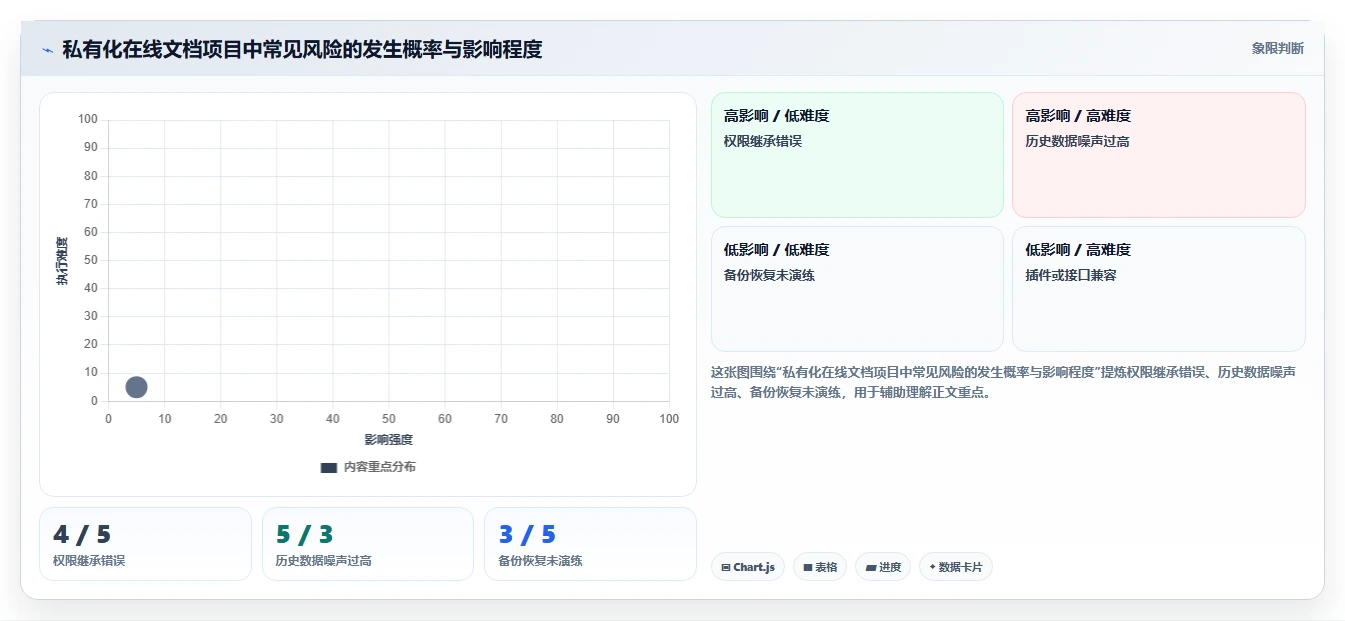This screenshot has width=1345, height=621.
Task: Click the Chart.js tag chip
Action: coord(748,567)
